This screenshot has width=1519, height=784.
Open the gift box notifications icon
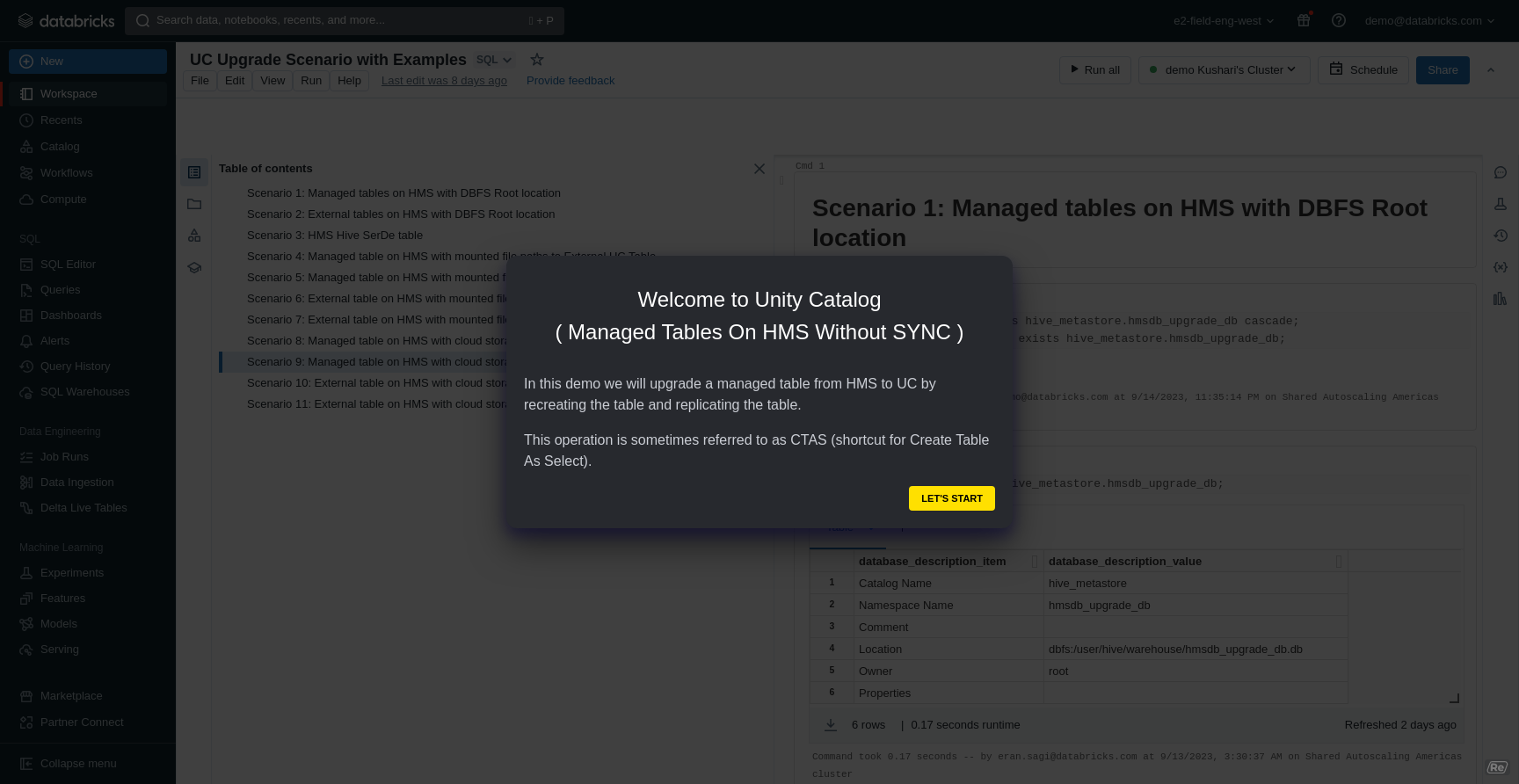click(1304, 20)
